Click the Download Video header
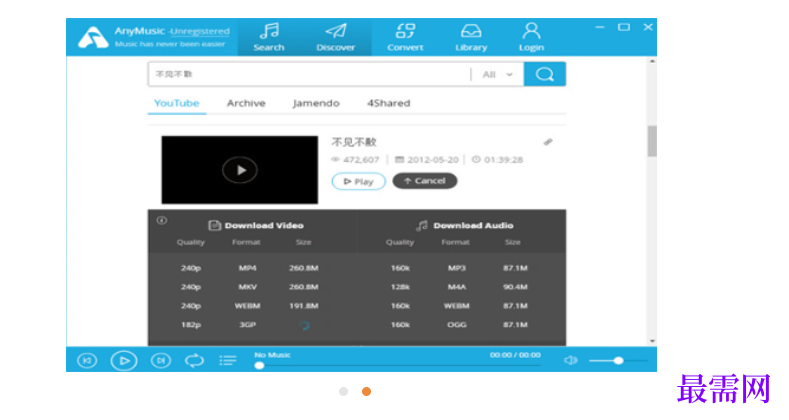This screenshot has width=789, height=420. (256, 225)
